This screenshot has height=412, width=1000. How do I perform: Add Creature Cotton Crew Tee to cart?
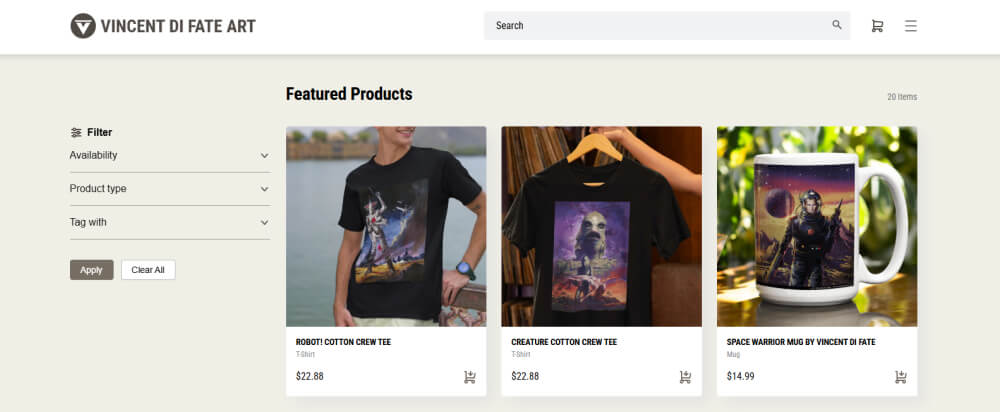(x=685, y=377)
